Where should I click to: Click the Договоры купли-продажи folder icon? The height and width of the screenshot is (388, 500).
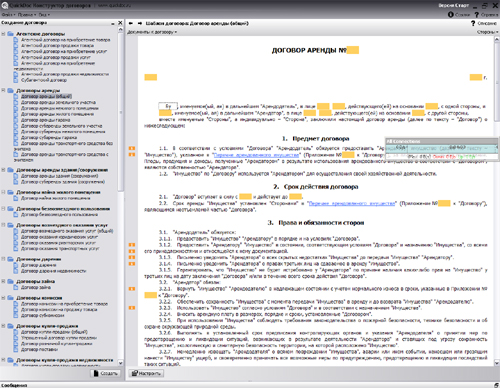[x=10, y=326]
